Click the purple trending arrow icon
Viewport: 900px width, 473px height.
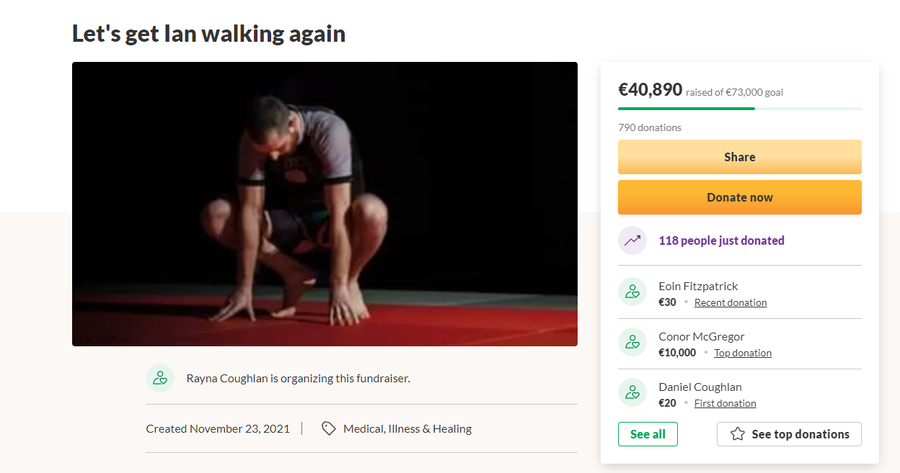click(x=632, y=240)
